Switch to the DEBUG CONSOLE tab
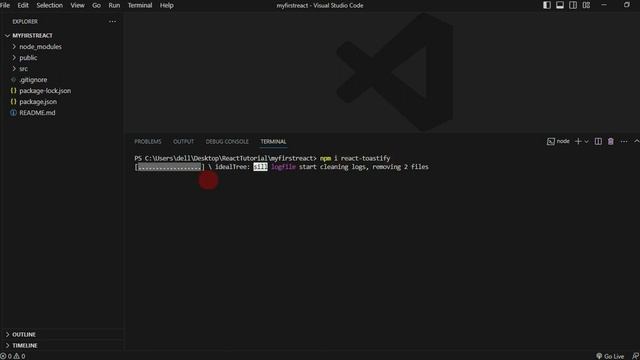Screen dimensions: 640x360 click(227, 142)
